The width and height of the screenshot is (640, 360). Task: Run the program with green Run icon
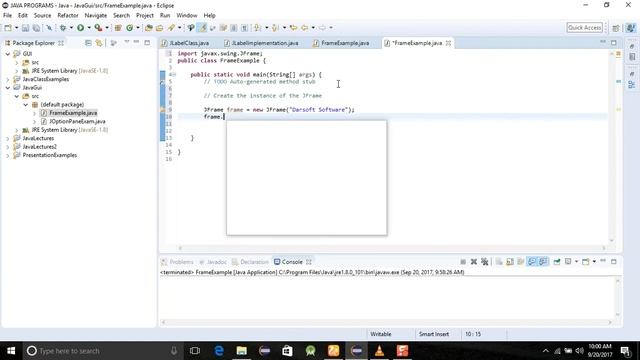tap(80, 28)
